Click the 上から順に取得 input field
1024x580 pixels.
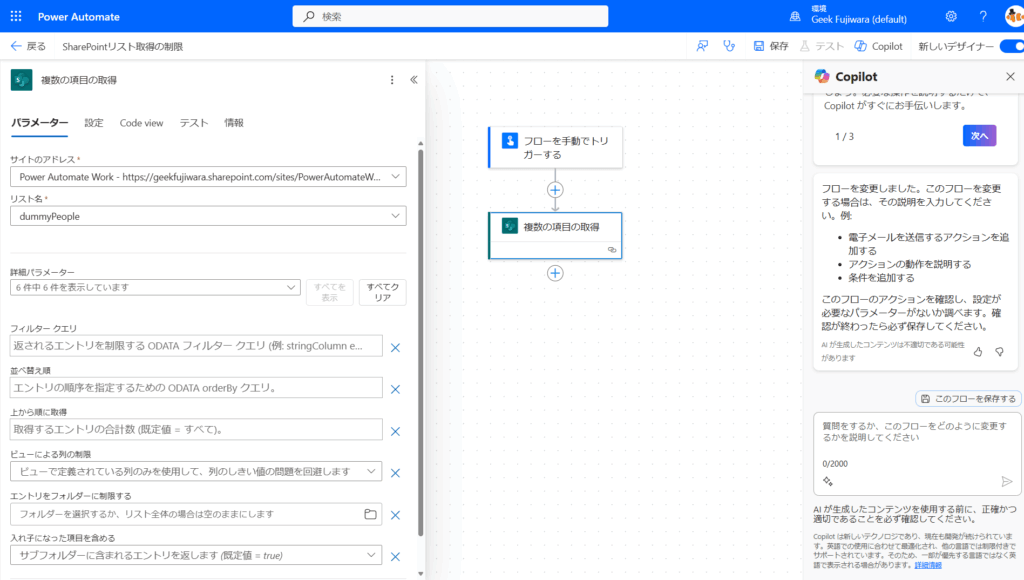pyautogui.click(x=196, y=429)
